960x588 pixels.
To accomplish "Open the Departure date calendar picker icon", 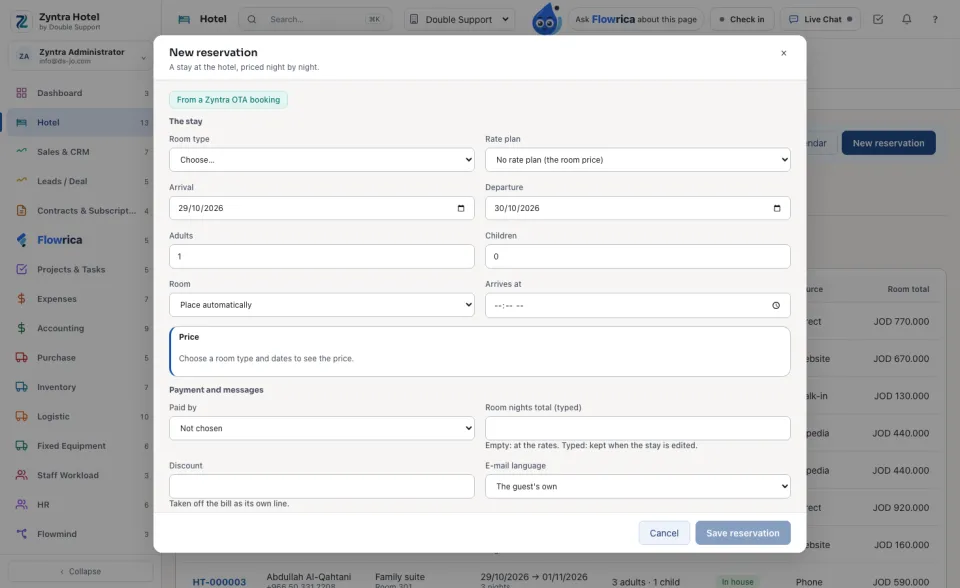I will click(777, 208).
